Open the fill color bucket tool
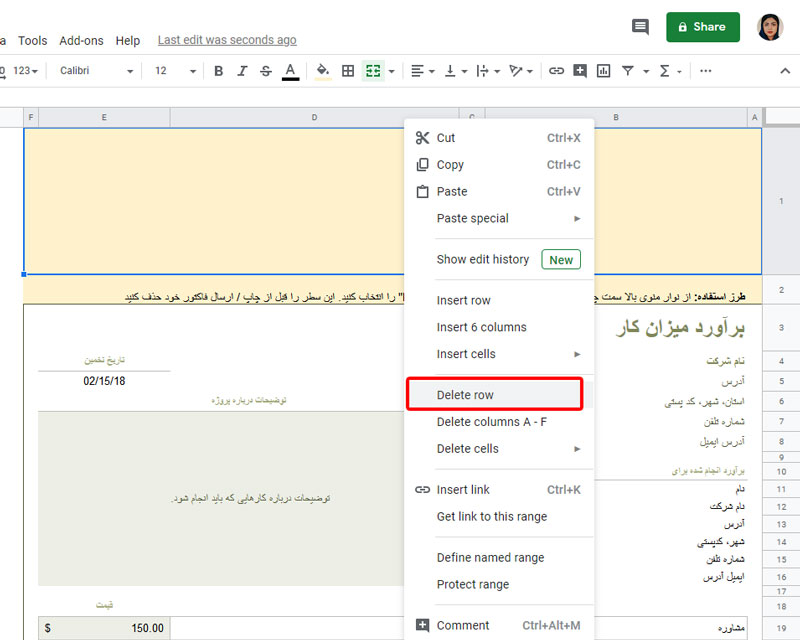 (x=322, y=71)
